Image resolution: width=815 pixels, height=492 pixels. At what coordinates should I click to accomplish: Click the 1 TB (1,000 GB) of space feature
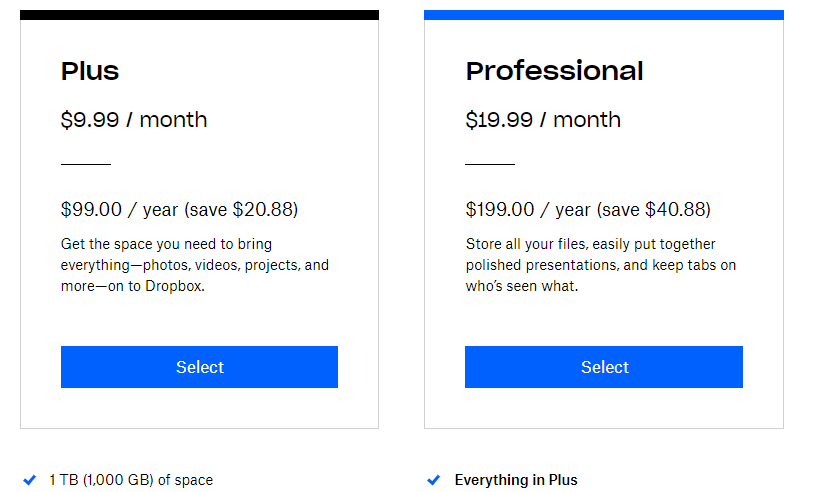click(x=131, y=480)
